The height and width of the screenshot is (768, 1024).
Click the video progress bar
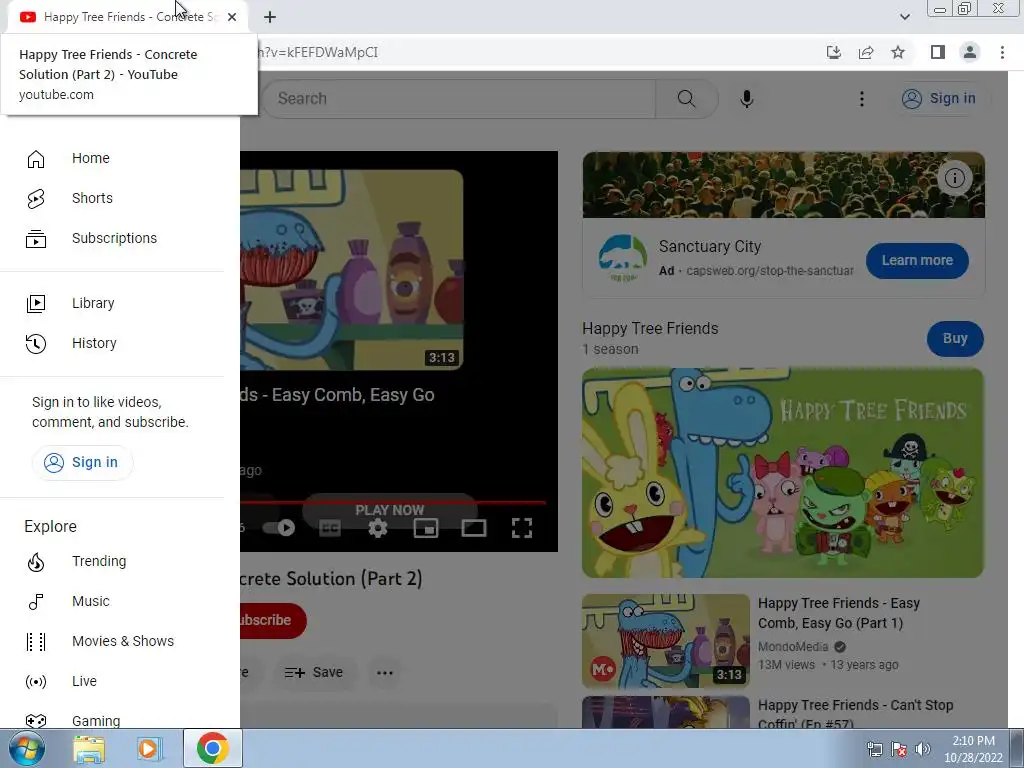pos(392,502)
